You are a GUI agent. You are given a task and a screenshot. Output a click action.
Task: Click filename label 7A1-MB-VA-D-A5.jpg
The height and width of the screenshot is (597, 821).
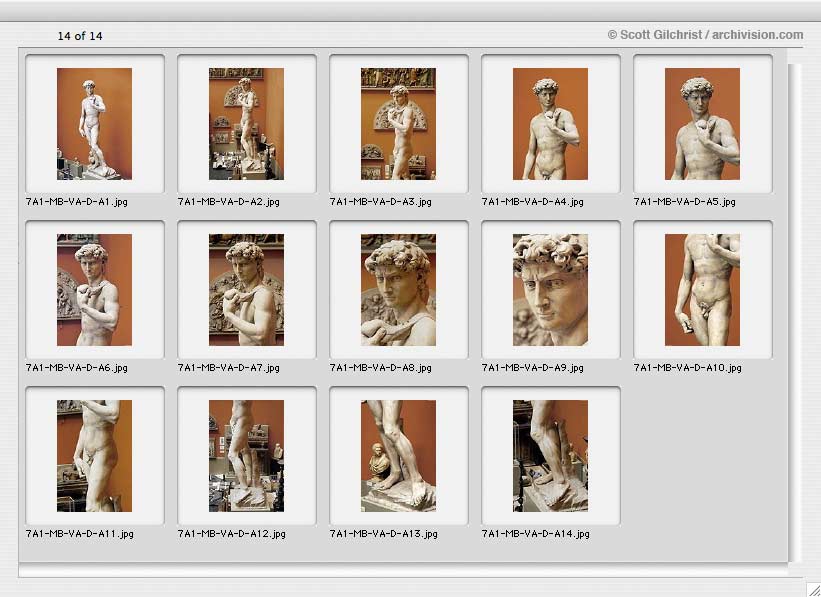coord(684,202)
